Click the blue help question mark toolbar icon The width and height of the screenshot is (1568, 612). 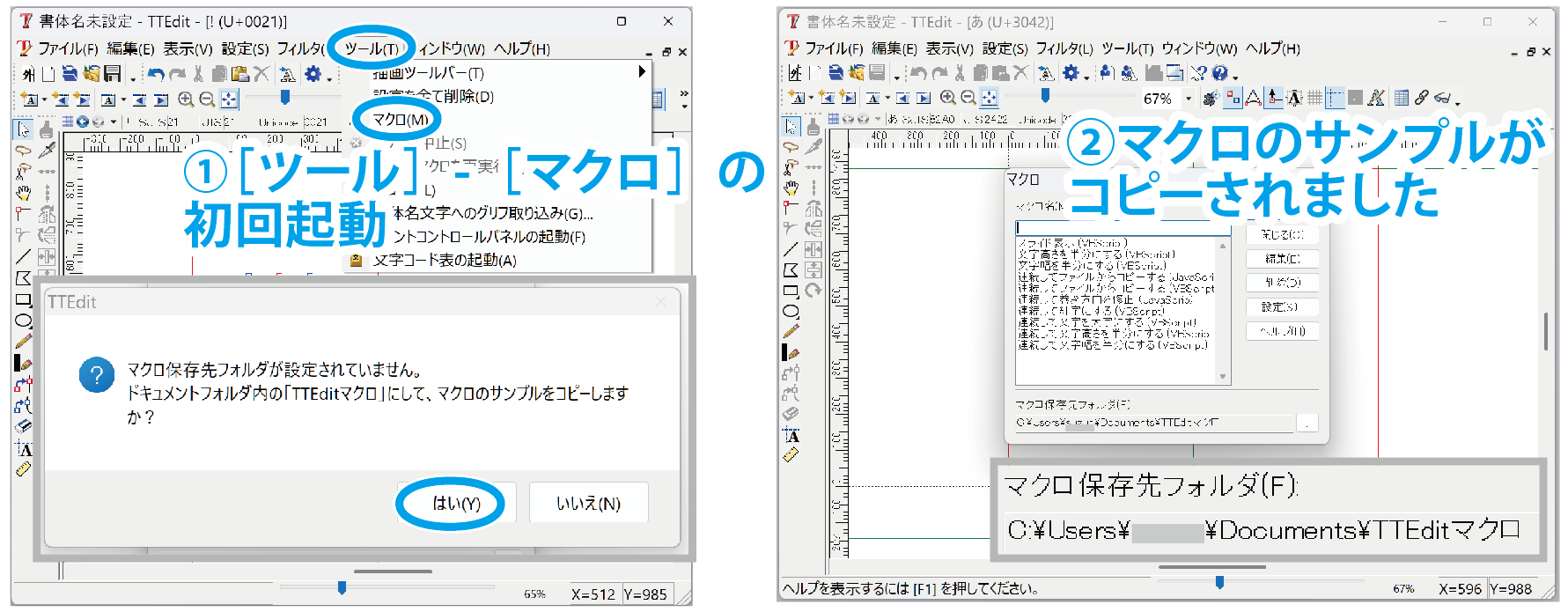click(x=1219, y=73)
